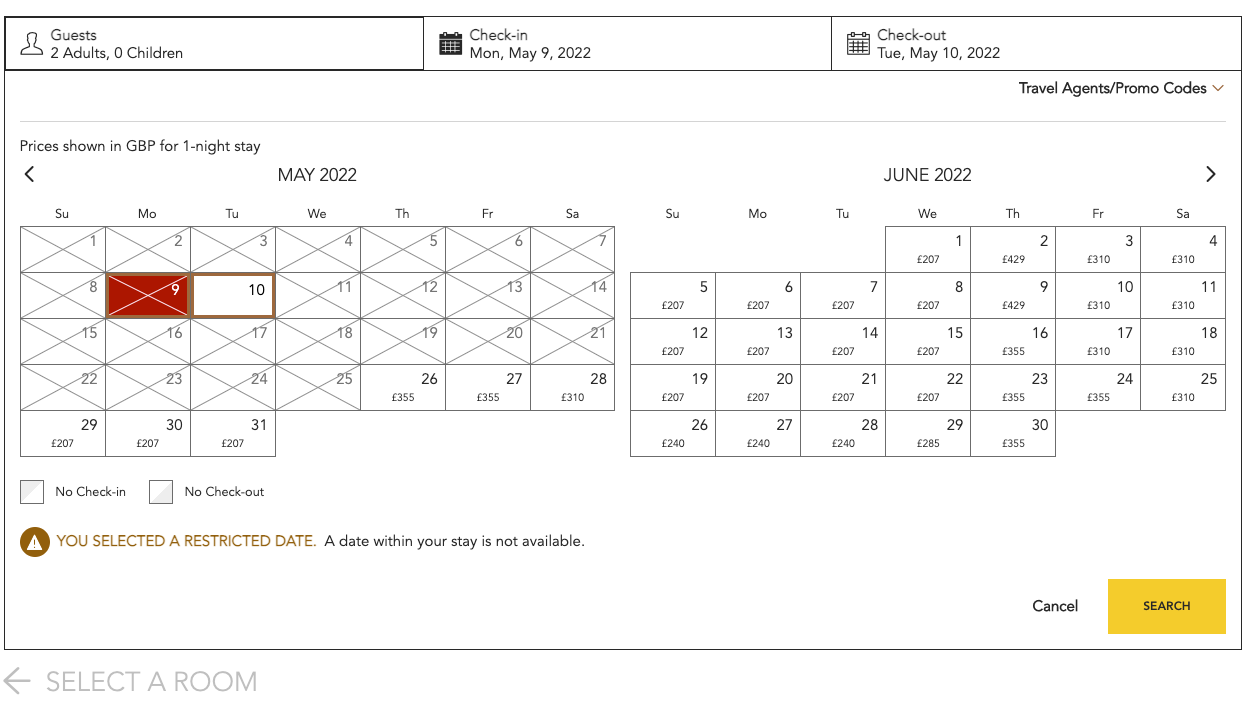
Task: Click the crossed-out May 9 selected date
Action: [x=147, y=293]
